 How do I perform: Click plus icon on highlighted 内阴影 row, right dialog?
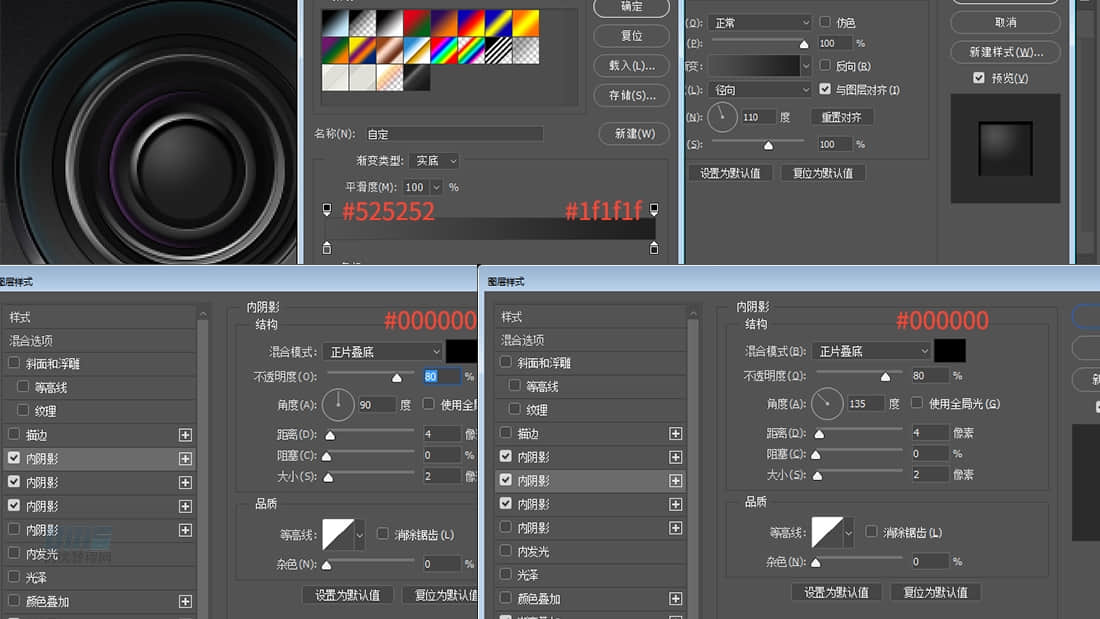click(x=675, y=481)
